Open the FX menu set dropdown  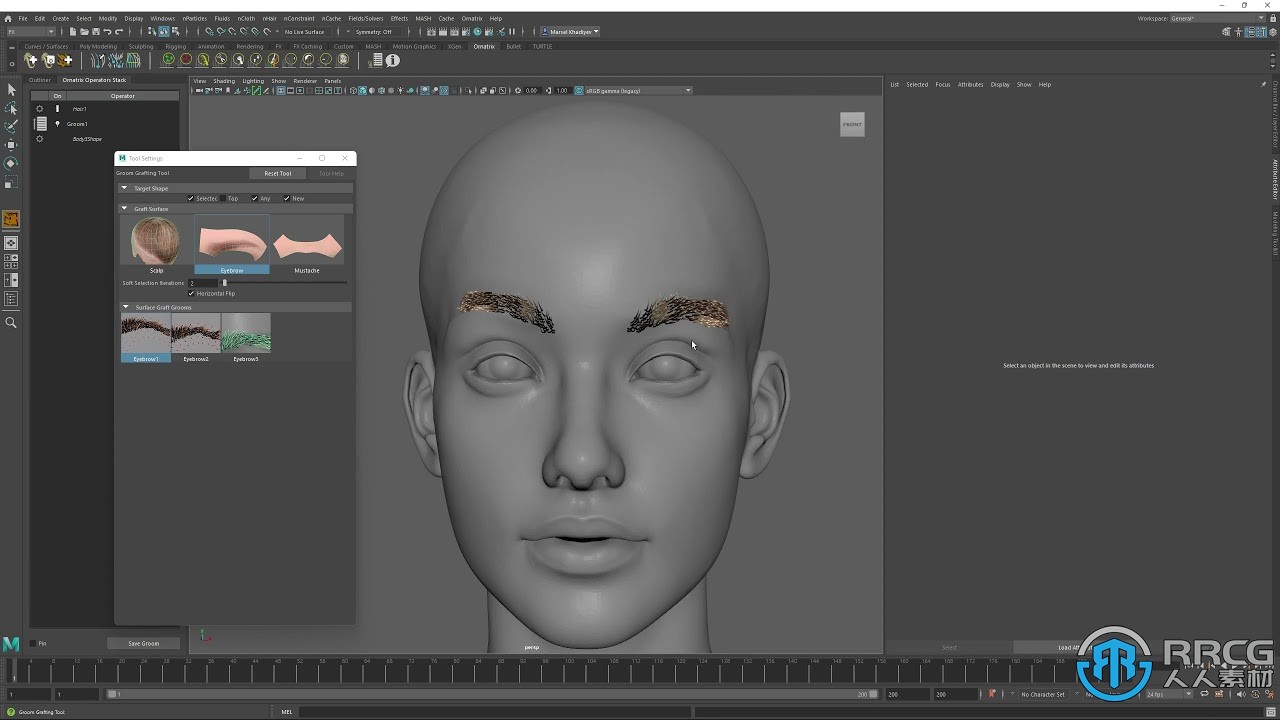(x=30, y=31)
